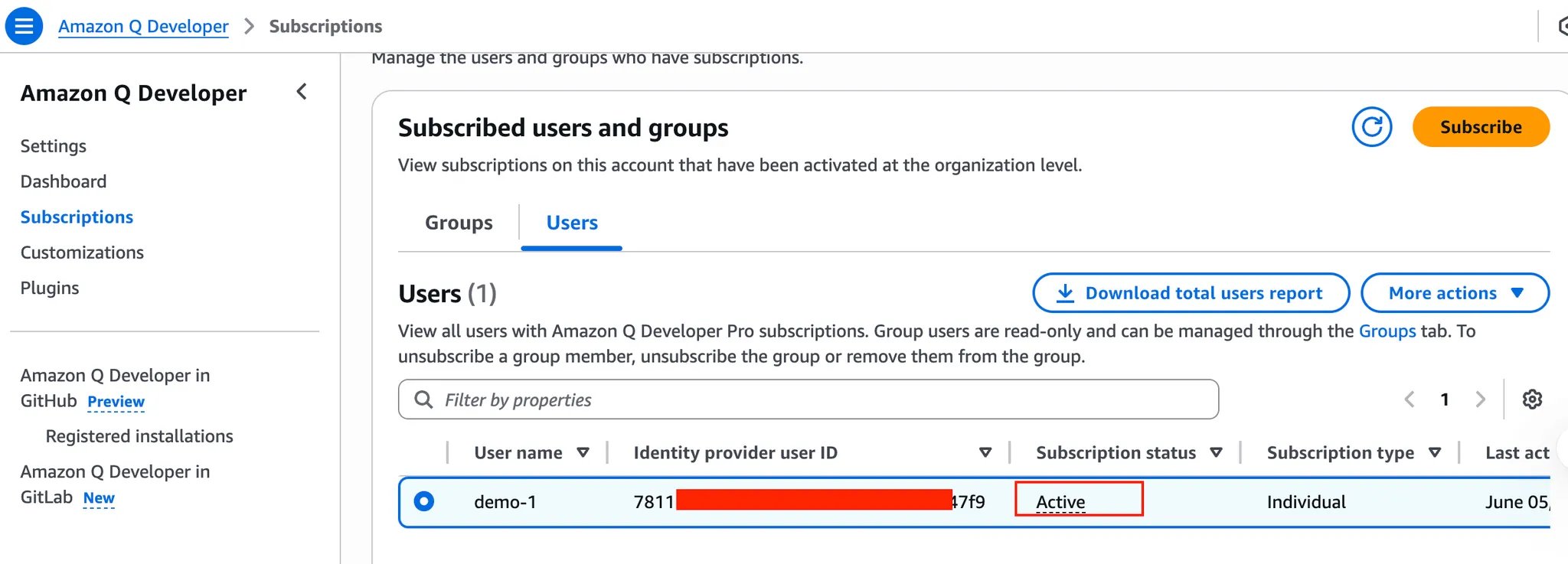Screen dimensions: 1568x564
Task: Click the Individual subscription type cell
Action: tap(1306, 502)
